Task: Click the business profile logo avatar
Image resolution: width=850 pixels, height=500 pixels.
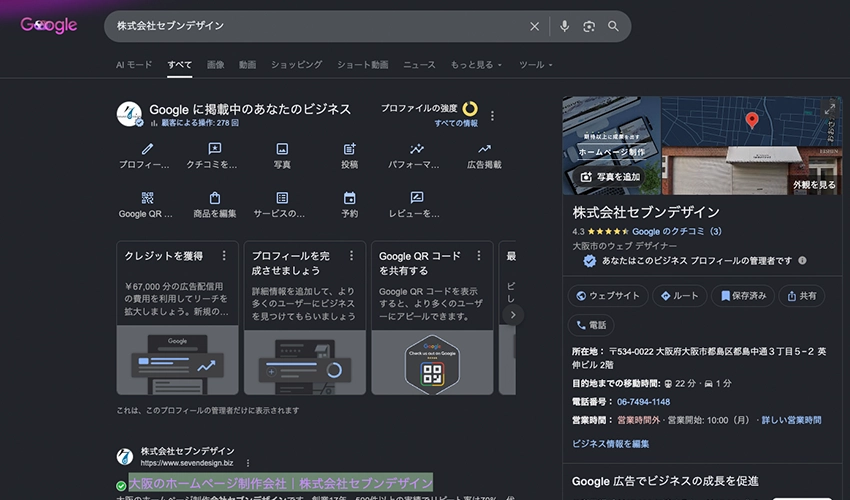Action: coord(129,114)
